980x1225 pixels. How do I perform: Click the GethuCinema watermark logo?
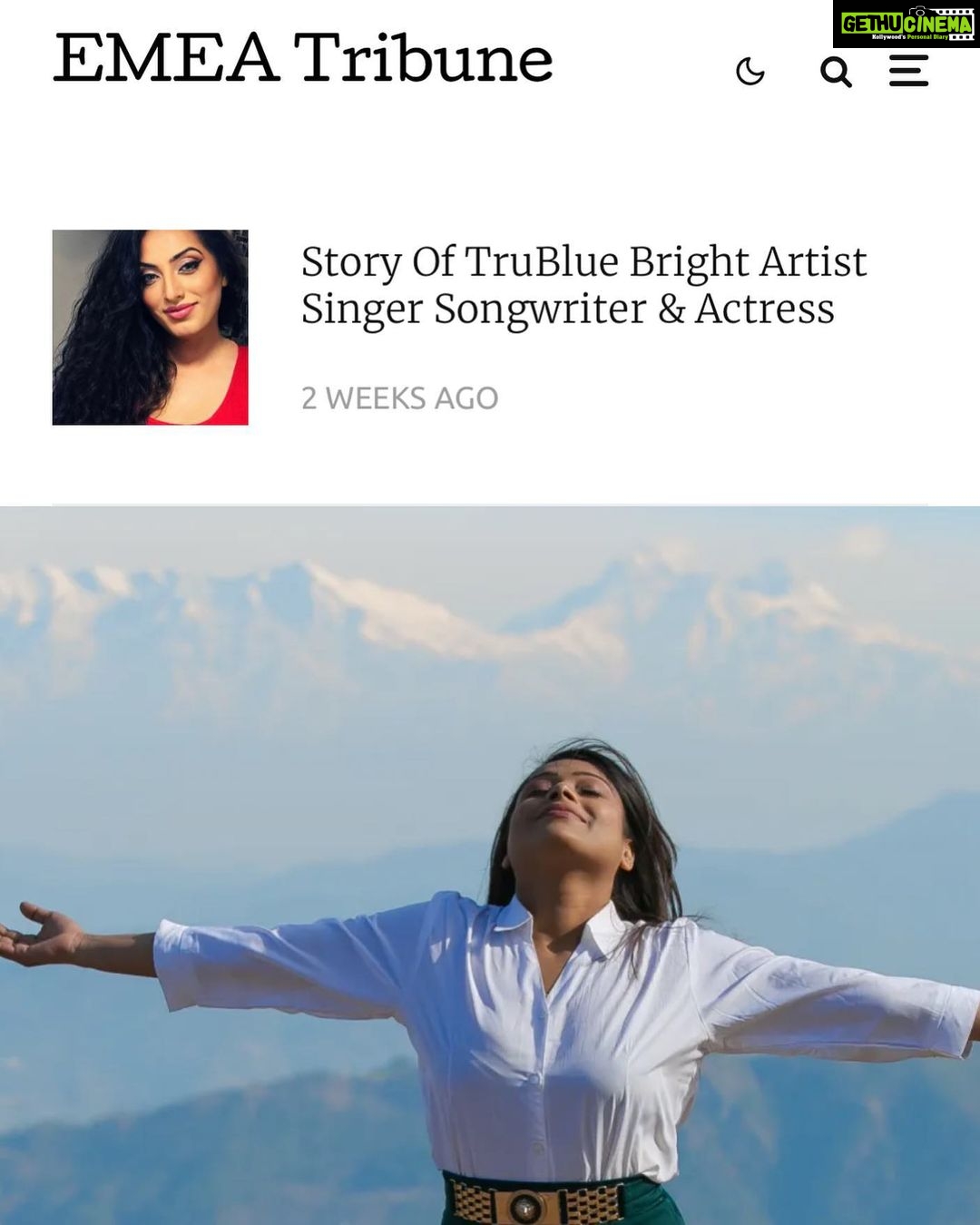(906, 24)
